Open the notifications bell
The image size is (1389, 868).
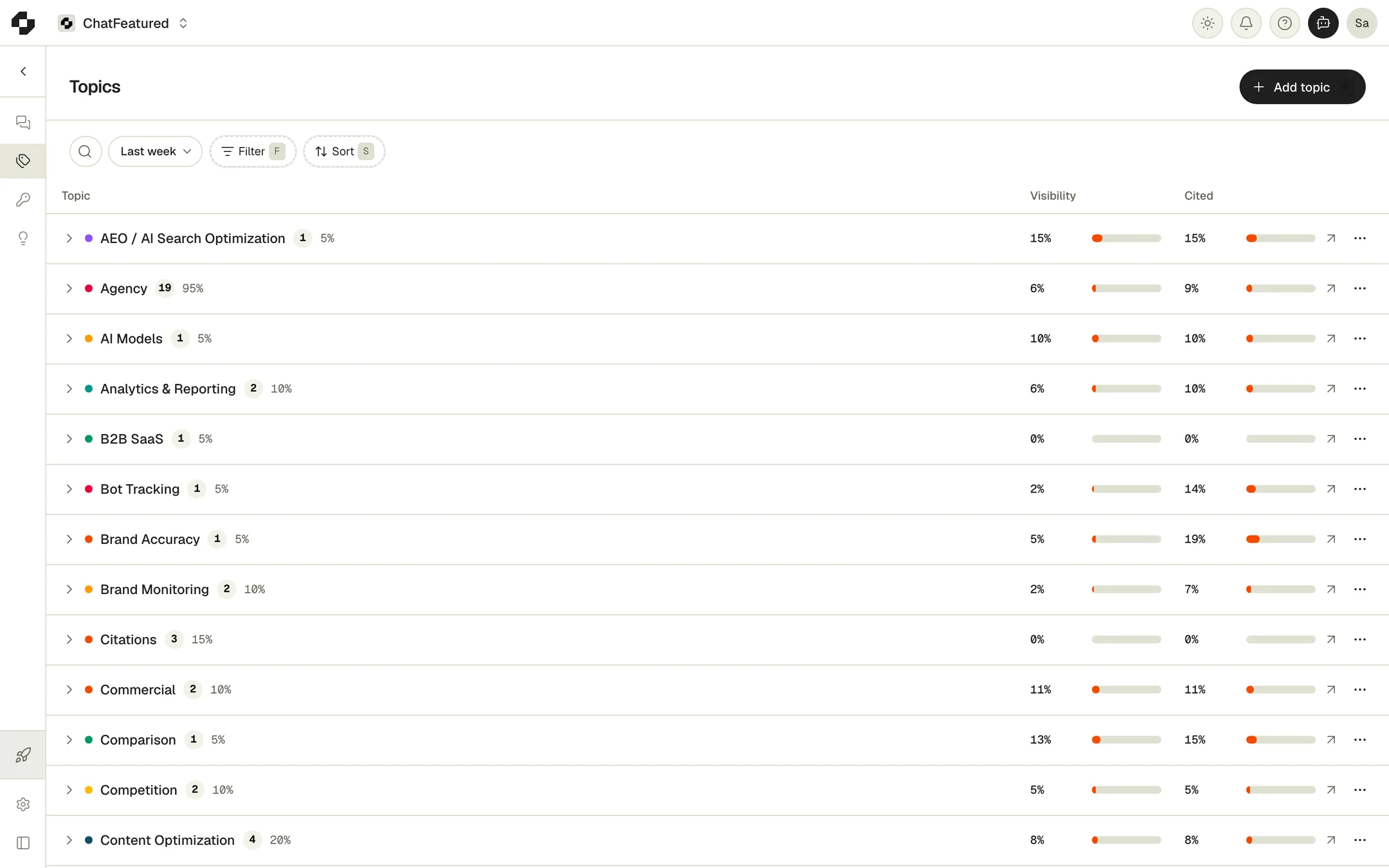pyautogui.click(x=1246, y=23)
